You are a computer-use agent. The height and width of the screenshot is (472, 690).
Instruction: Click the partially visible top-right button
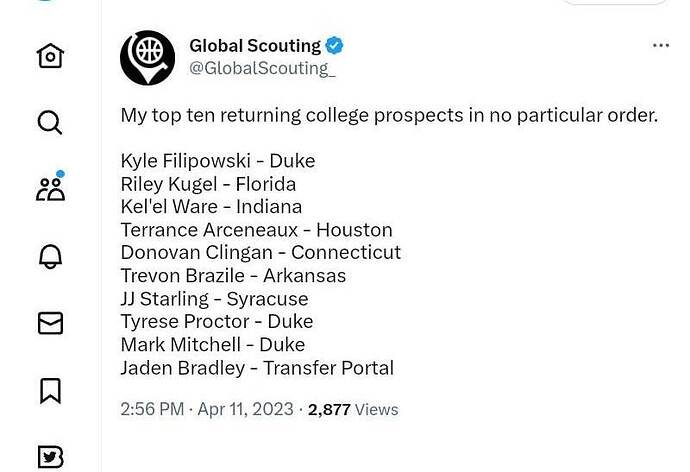[x=615, y=2]
